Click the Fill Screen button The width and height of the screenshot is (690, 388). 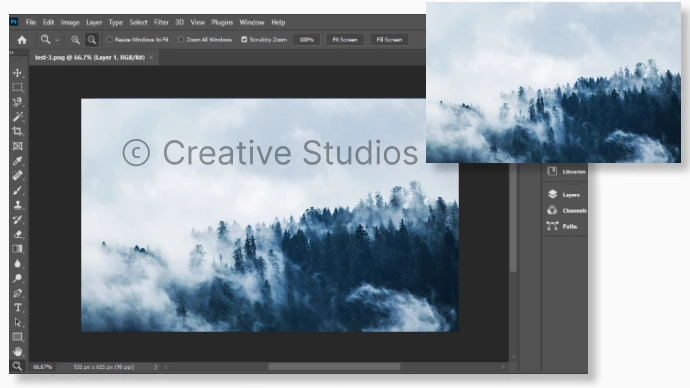tap(389, 40)
